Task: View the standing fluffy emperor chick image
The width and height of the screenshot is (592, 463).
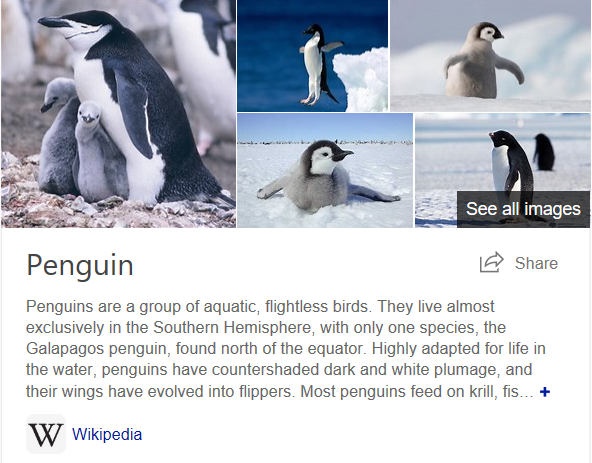Action: pos(490,56)
